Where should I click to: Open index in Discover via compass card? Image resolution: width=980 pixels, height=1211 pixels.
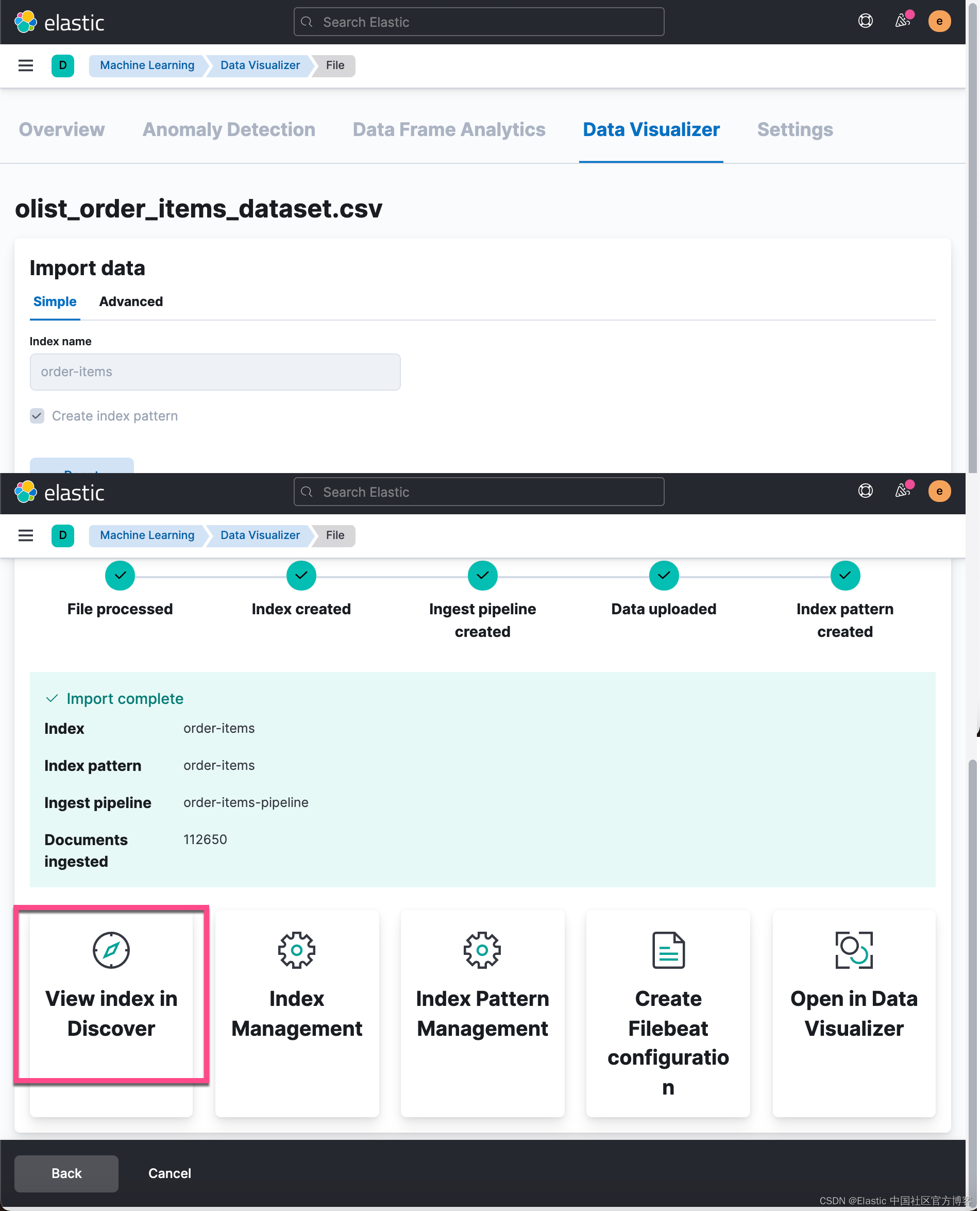coord(111,1014)
